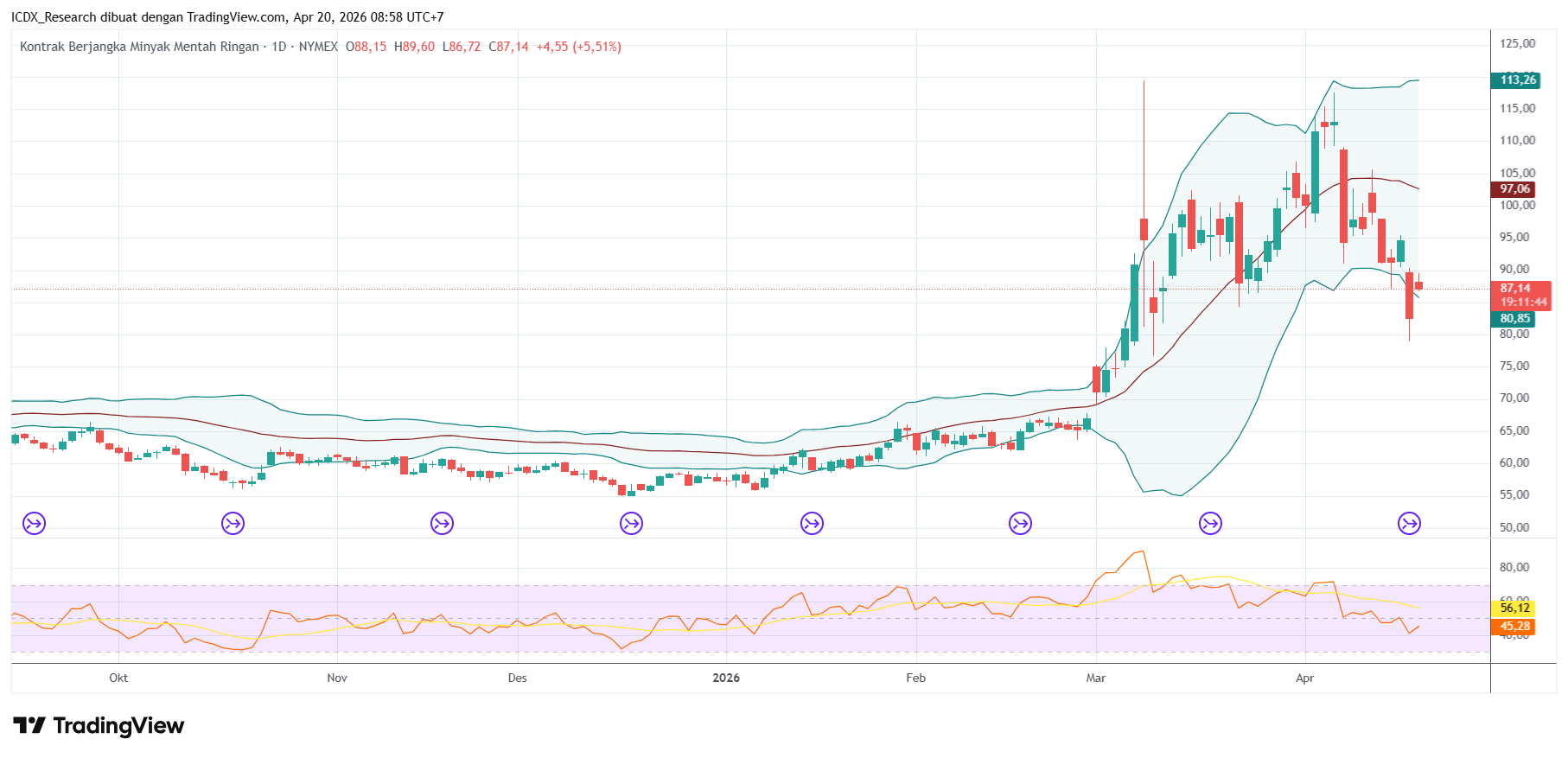Image resolution: width=1568 pixels, height=758 pixels.
Task: Click the Okt label on the time axis
Action: [x=118, y=678]
